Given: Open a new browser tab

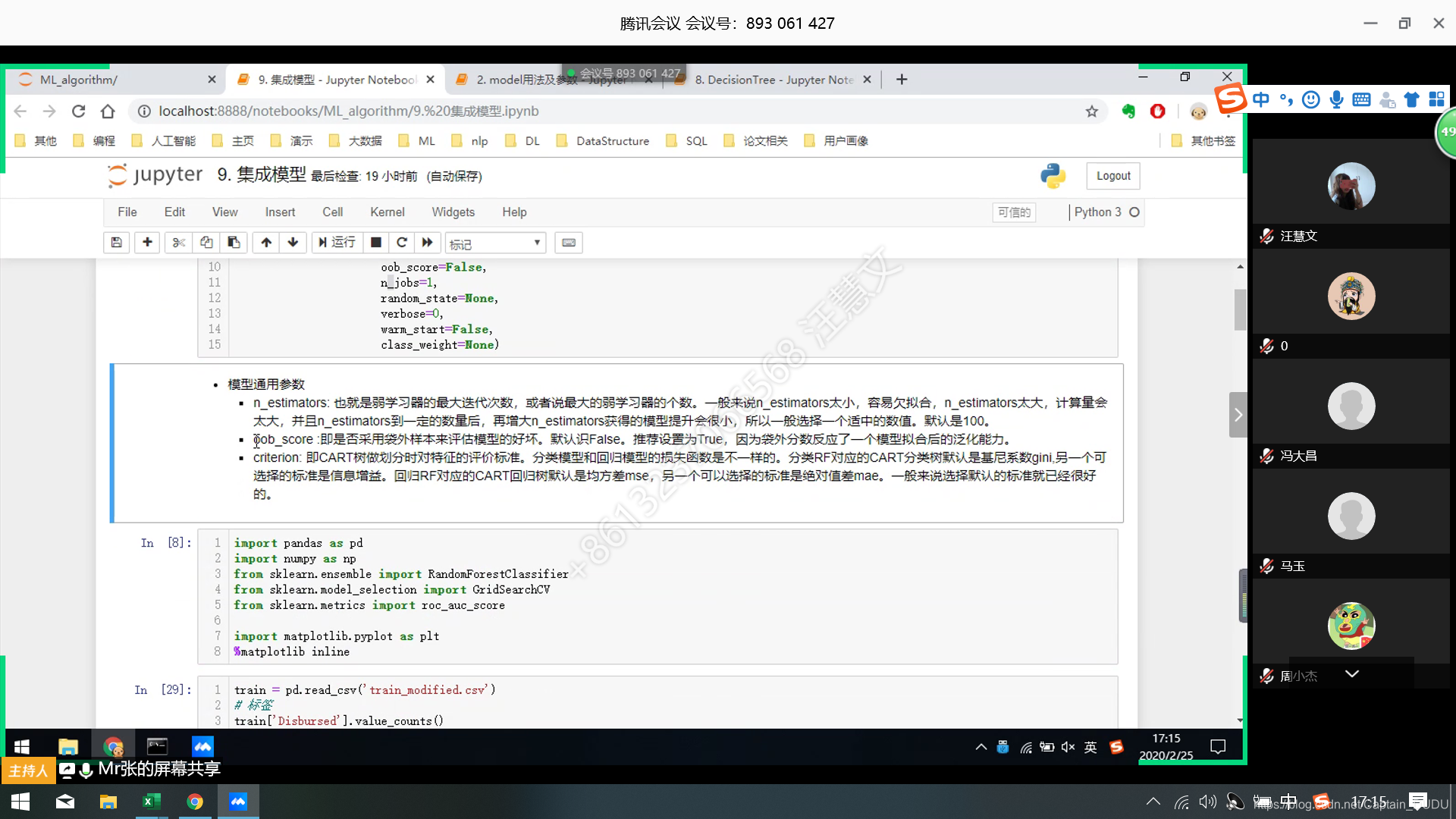Looking at the screenshot, I should pos(902,80).
